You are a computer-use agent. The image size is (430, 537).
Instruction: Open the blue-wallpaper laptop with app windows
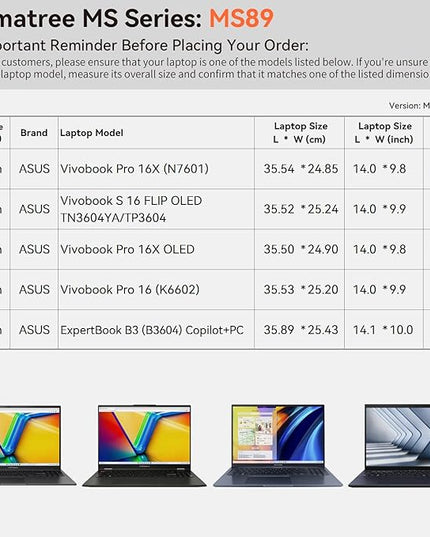point(278,446)
